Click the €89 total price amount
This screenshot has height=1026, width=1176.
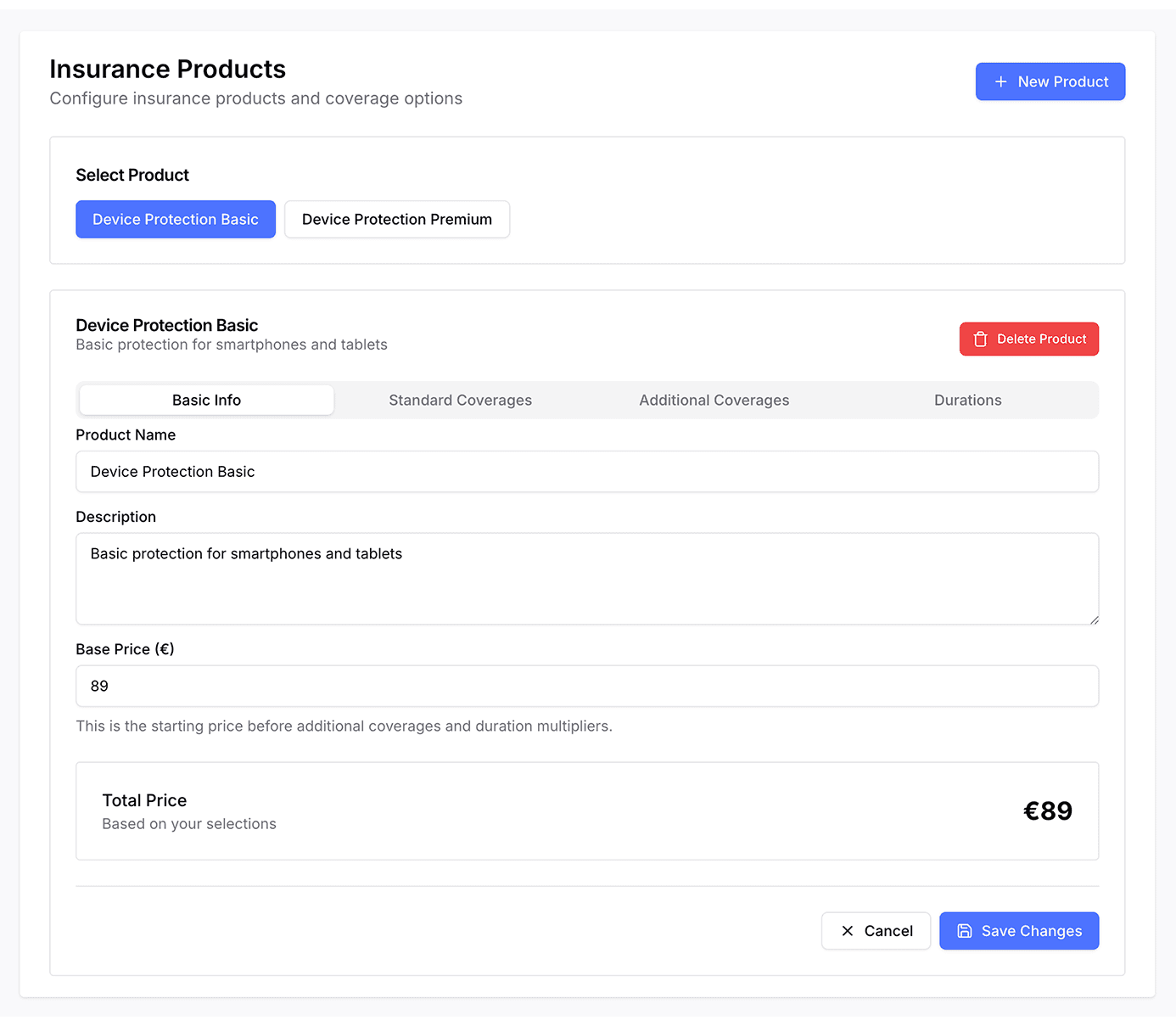(x=1047, y=811)
